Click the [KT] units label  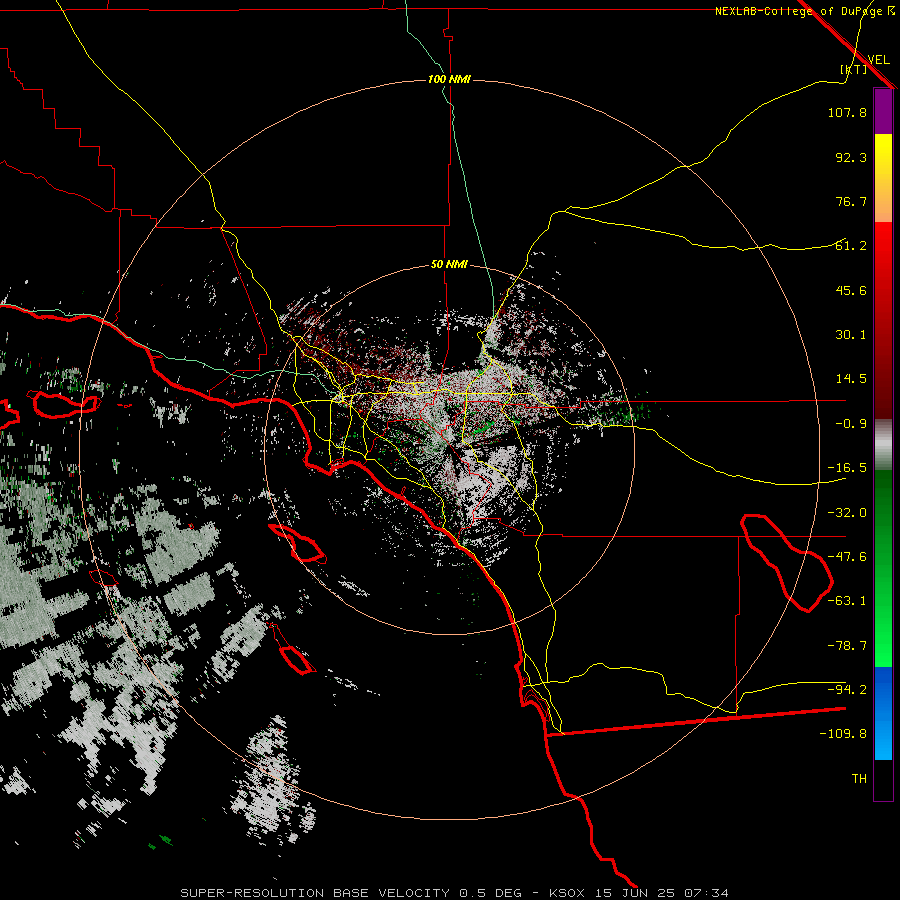(x=854, y=69)
